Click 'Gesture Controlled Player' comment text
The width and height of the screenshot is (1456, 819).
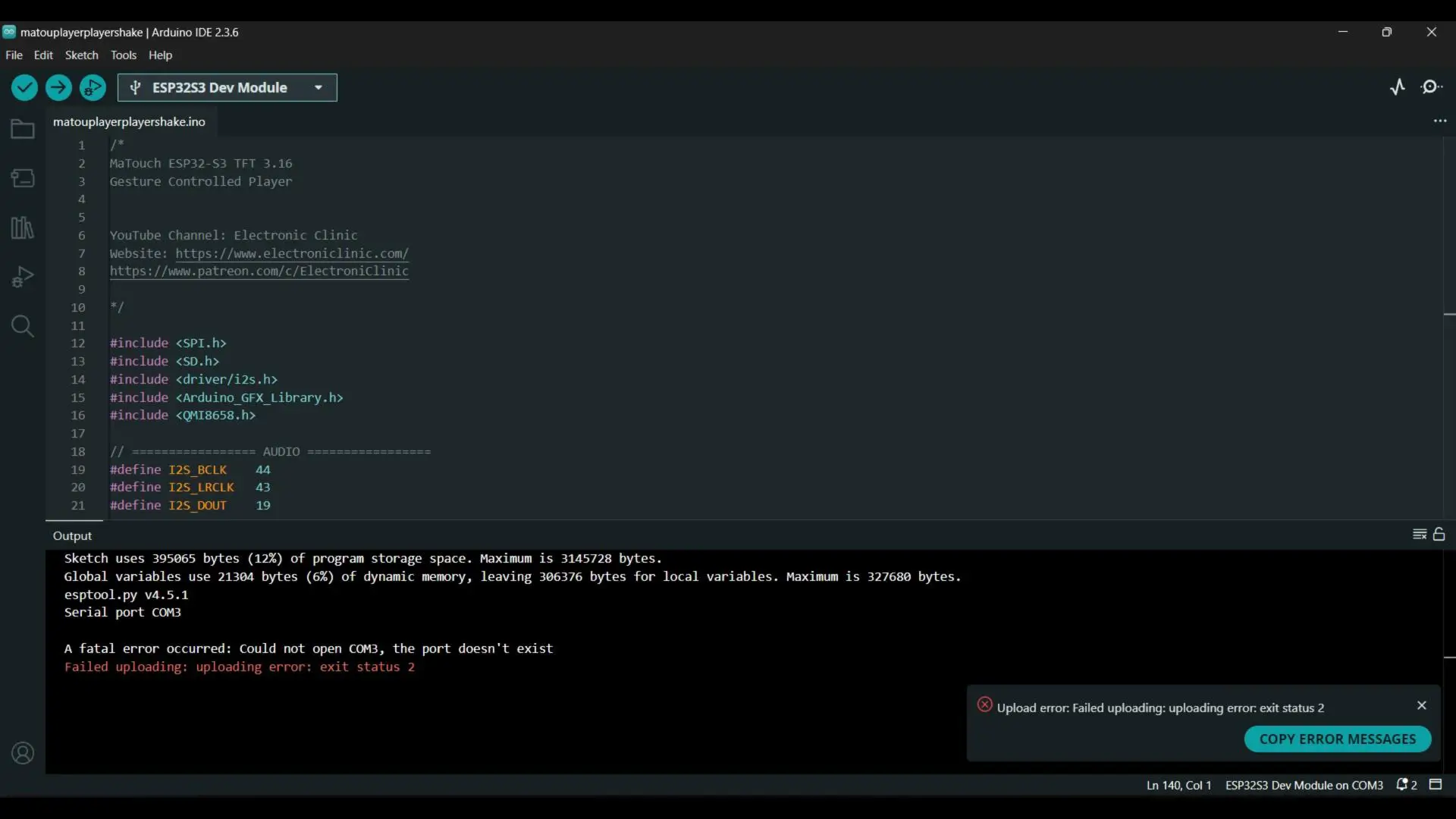point(201,182)
